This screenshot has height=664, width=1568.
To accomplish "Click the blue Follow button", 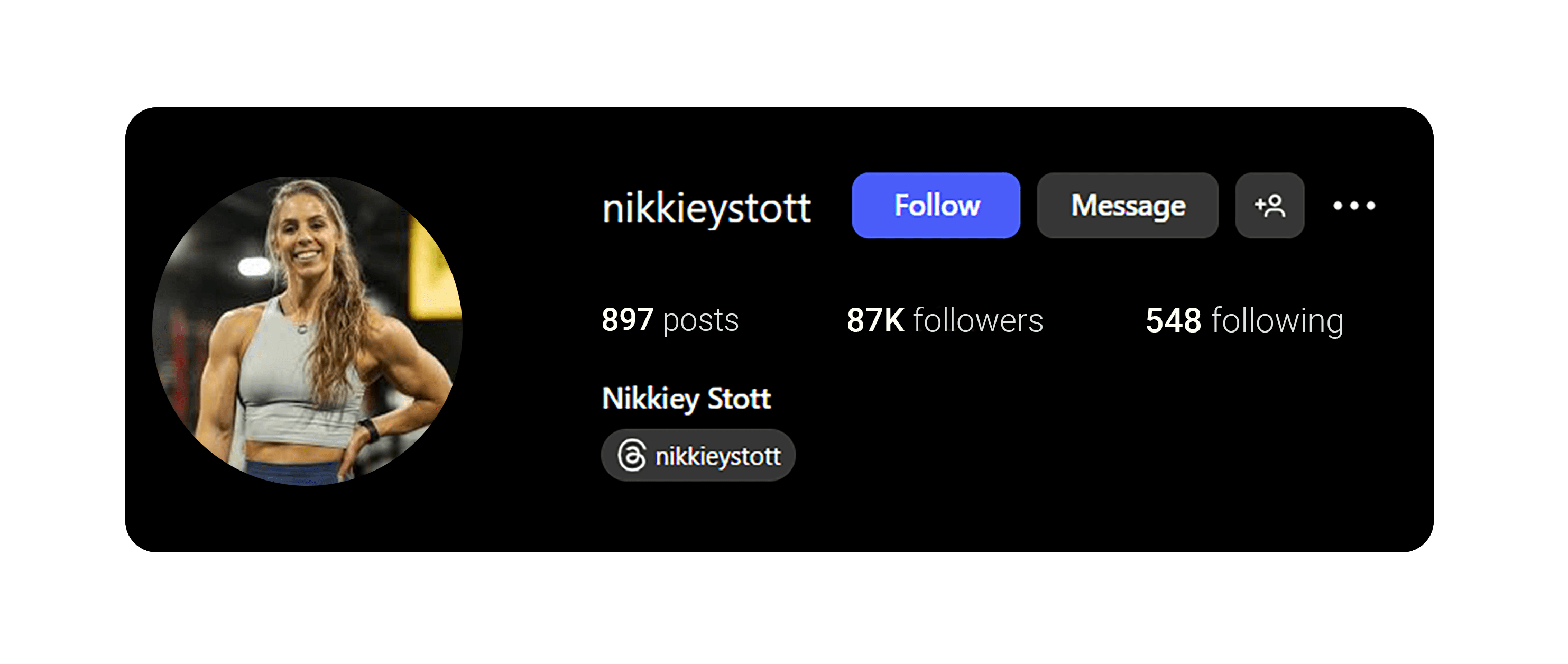I will [936, 206].
